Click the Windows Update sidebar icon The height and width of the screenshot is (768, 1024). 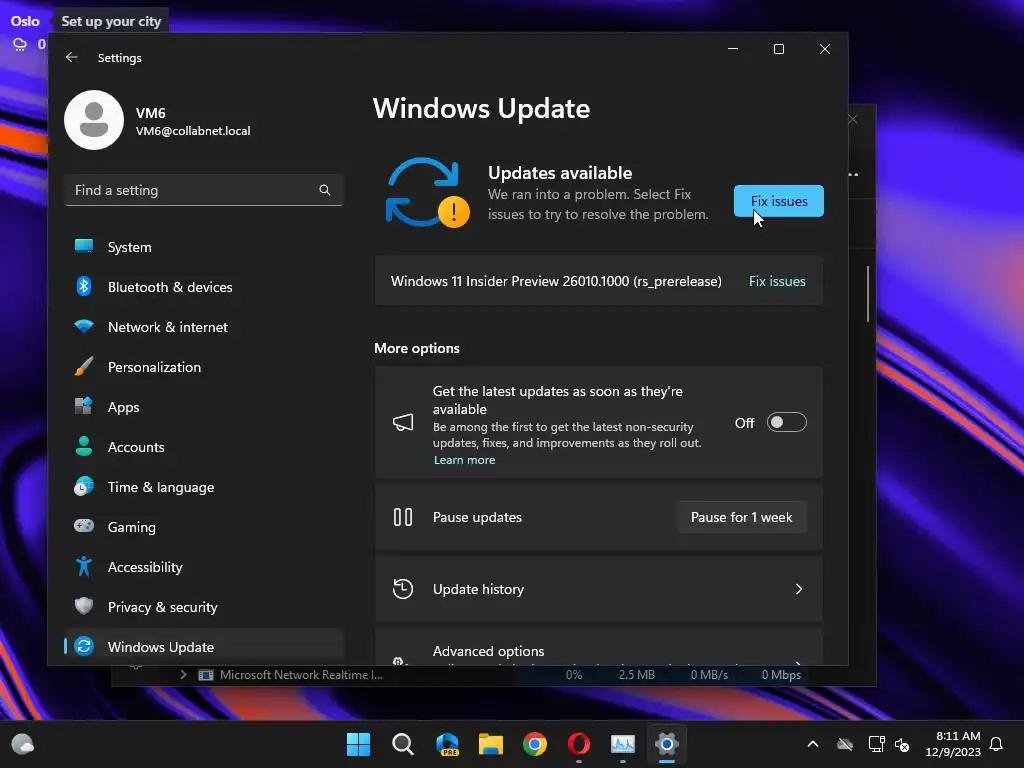84,647
